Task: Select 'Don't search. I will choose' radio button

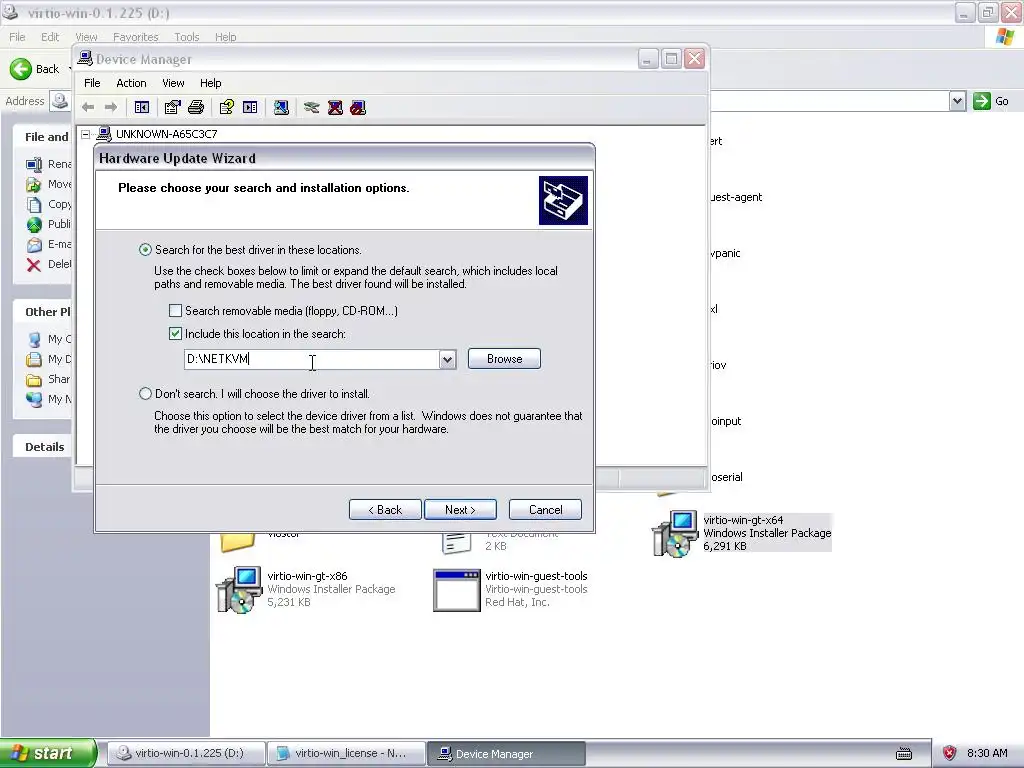Action: 145,394
